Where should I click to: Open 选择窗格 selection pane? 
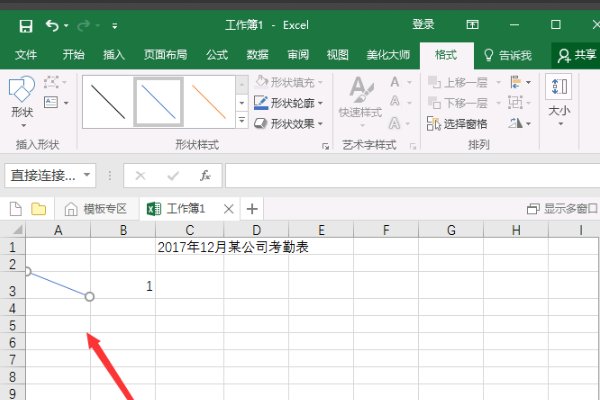(458, 124)
